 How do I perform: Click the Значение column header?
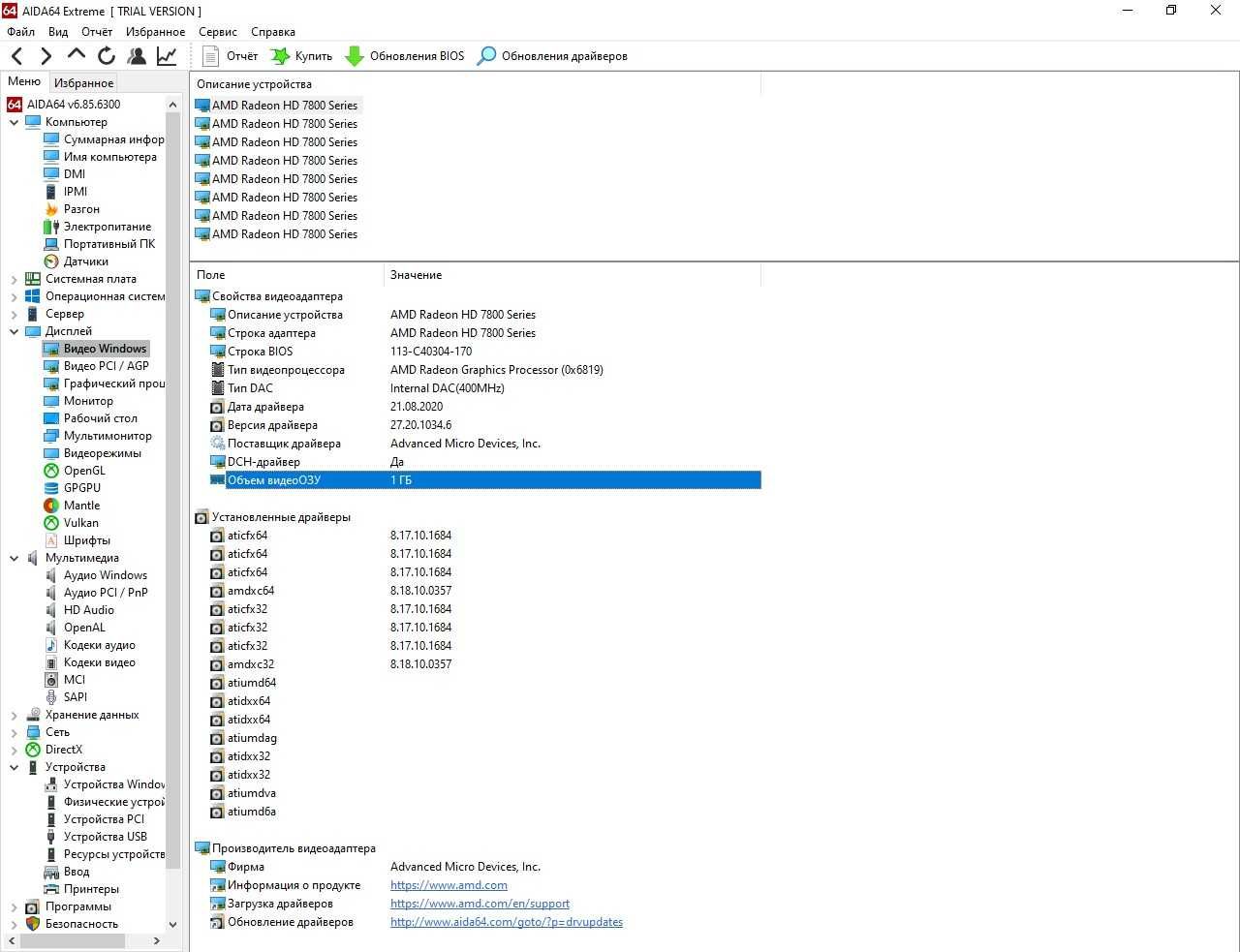(573, 275)
